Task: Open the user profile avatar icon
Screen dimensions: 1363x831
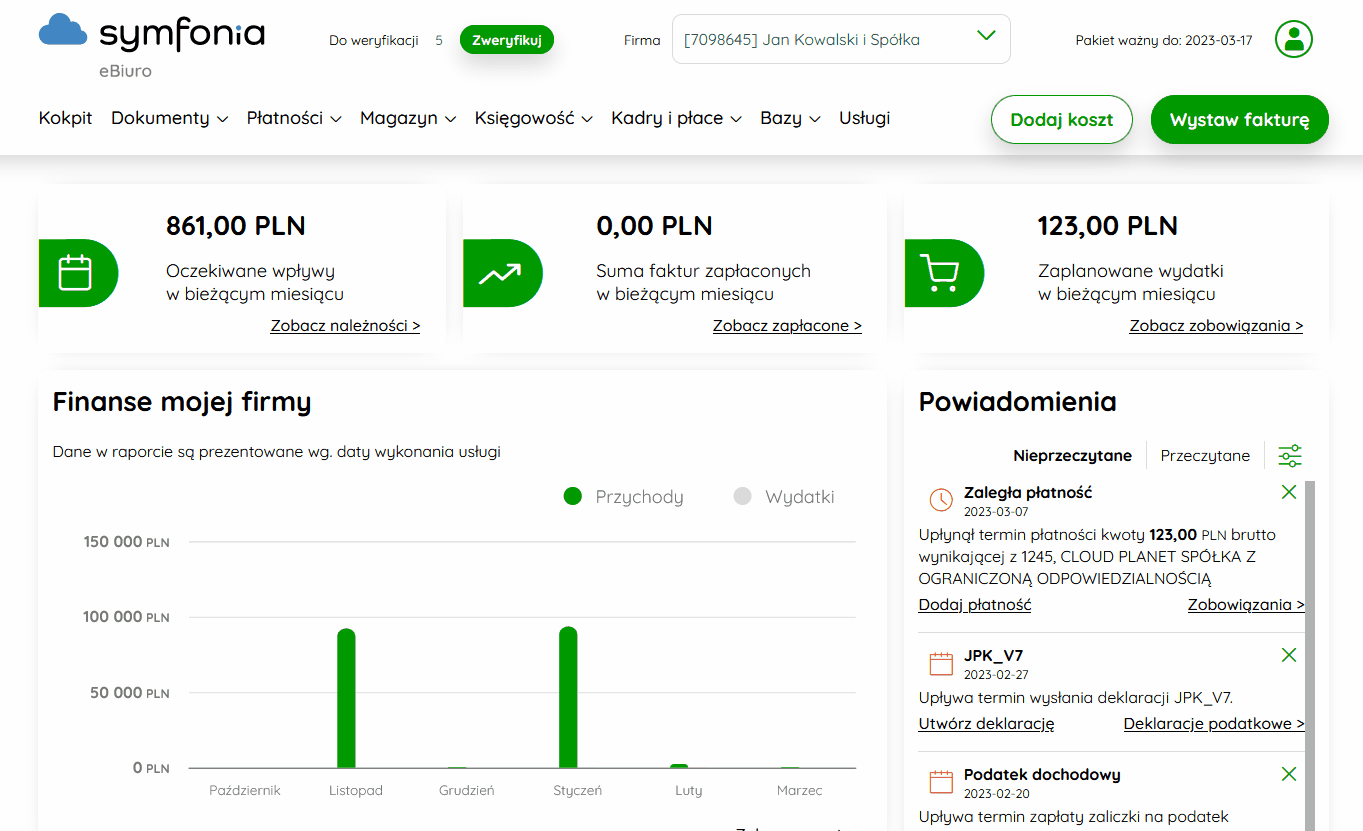Action: [x=1294, y=40]
